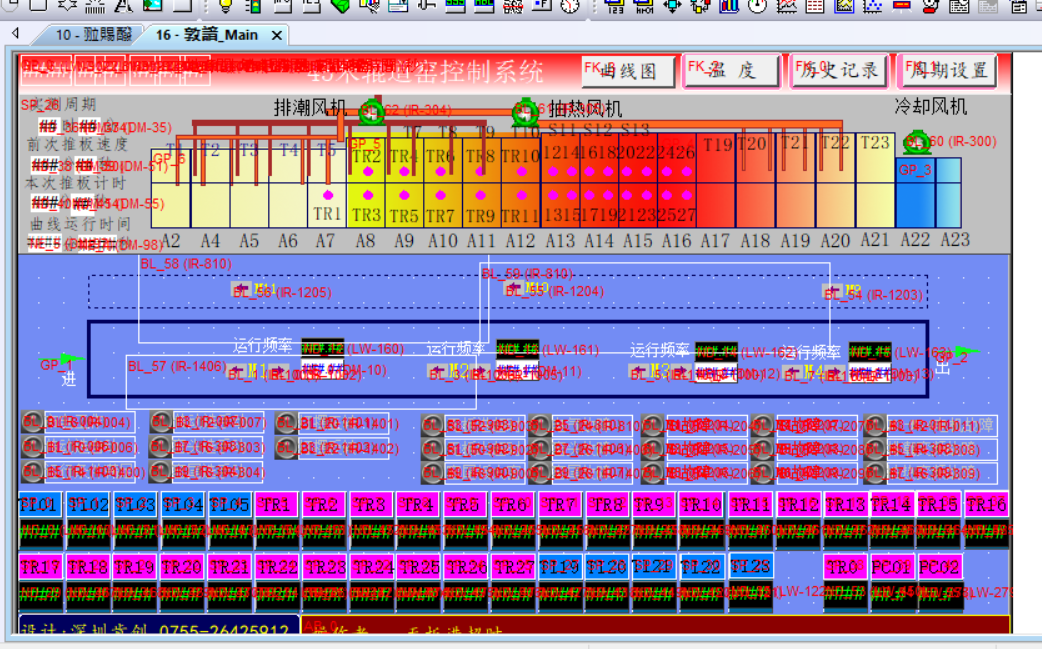This screenshot has height=649, width=1042.
Task: Click the tab scroll left arrow
Action: click(16, 34)
